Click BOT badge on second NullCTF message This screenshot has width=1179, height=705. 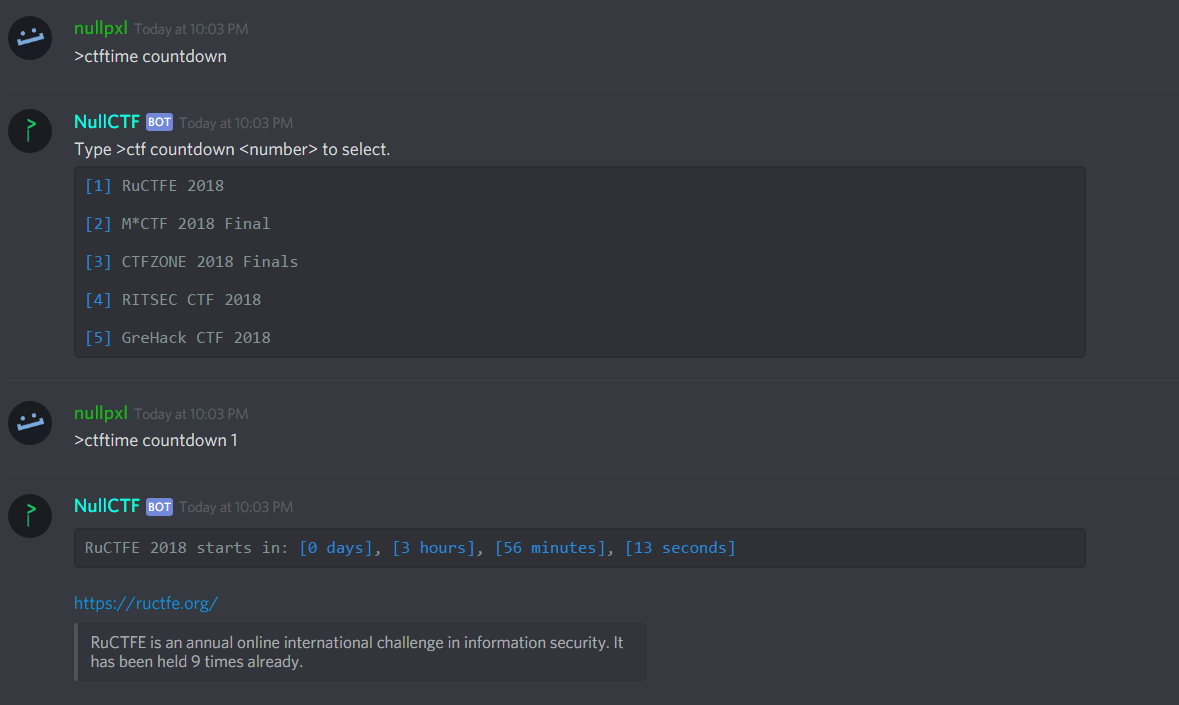[159, 507]
